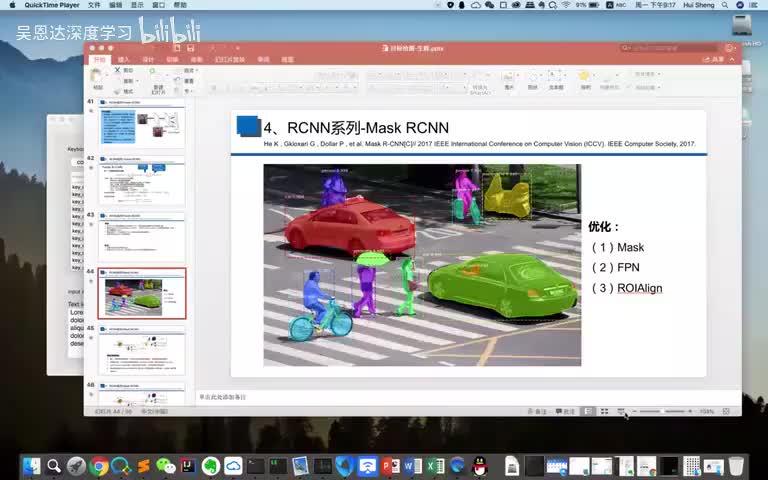Open the Shape Outline dropdown
Viewport: 768px width, 480px height.
(648, 87)
